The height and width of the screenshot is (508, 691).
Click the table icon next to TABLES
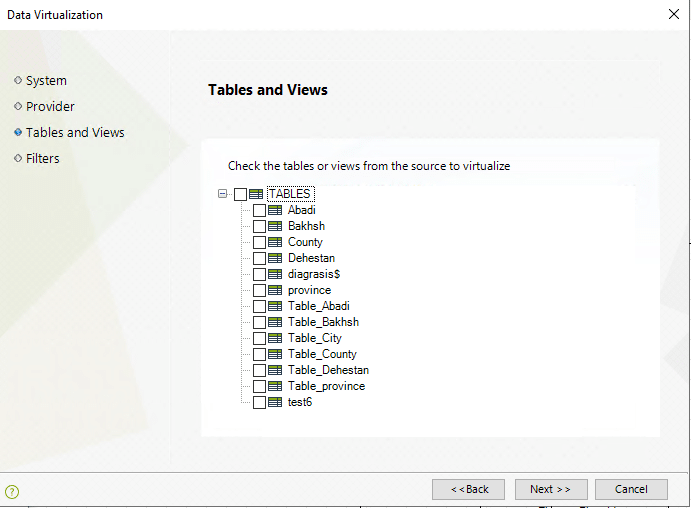tap(256, 194)
